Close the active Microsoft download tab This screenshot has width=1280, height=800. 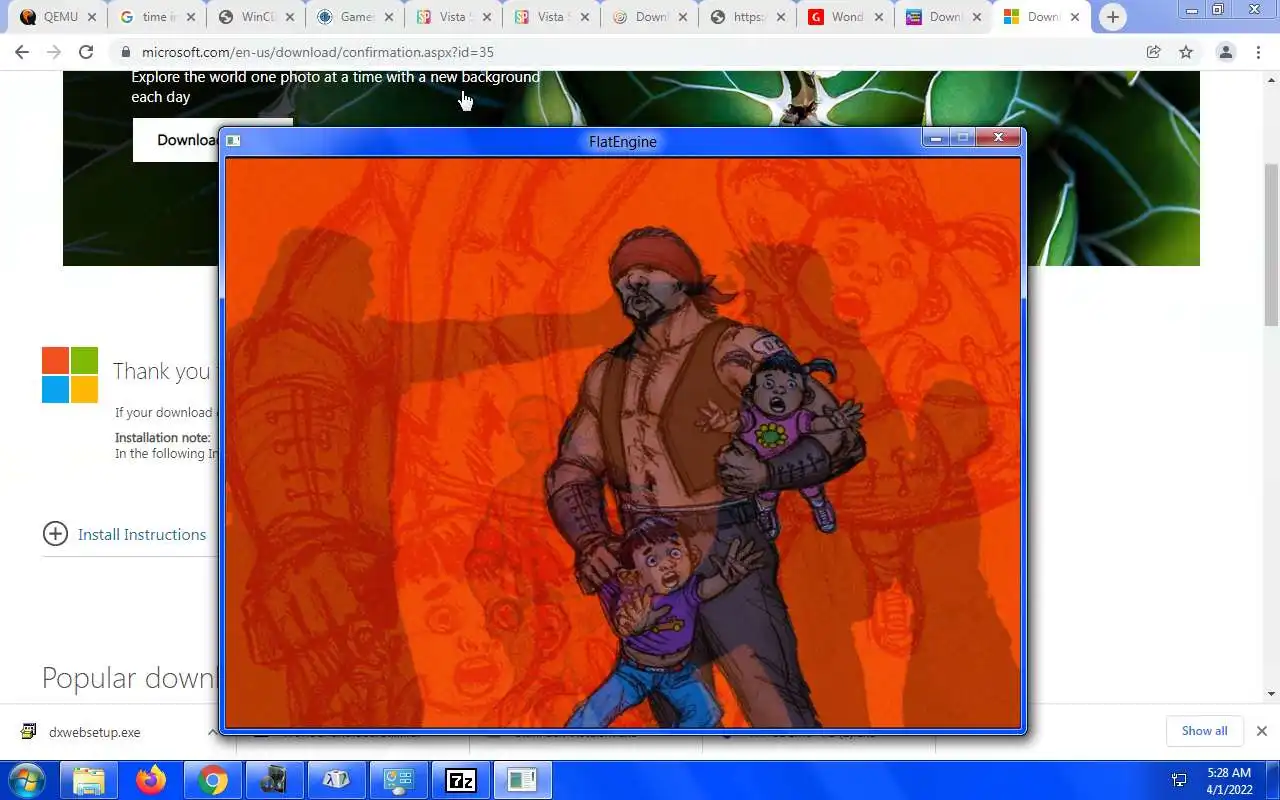[x=1075, y=17]
